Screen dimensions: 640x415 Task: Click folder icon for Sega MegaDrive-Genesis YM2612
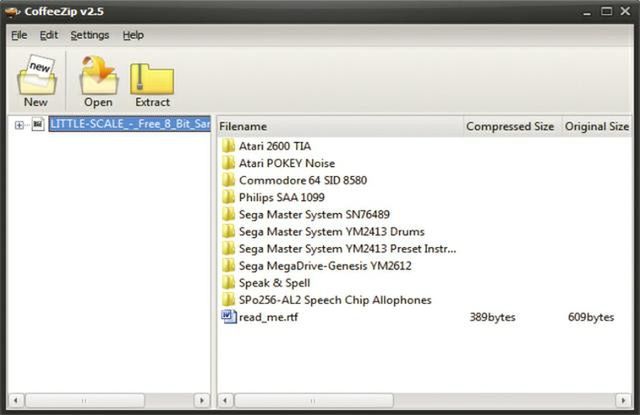pos(229,266)
